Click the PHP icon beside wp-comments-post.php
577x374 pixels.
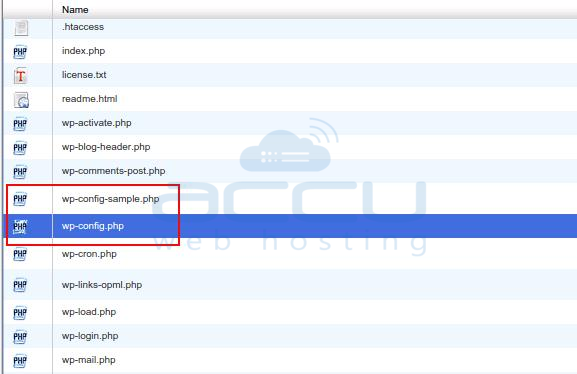20,172
